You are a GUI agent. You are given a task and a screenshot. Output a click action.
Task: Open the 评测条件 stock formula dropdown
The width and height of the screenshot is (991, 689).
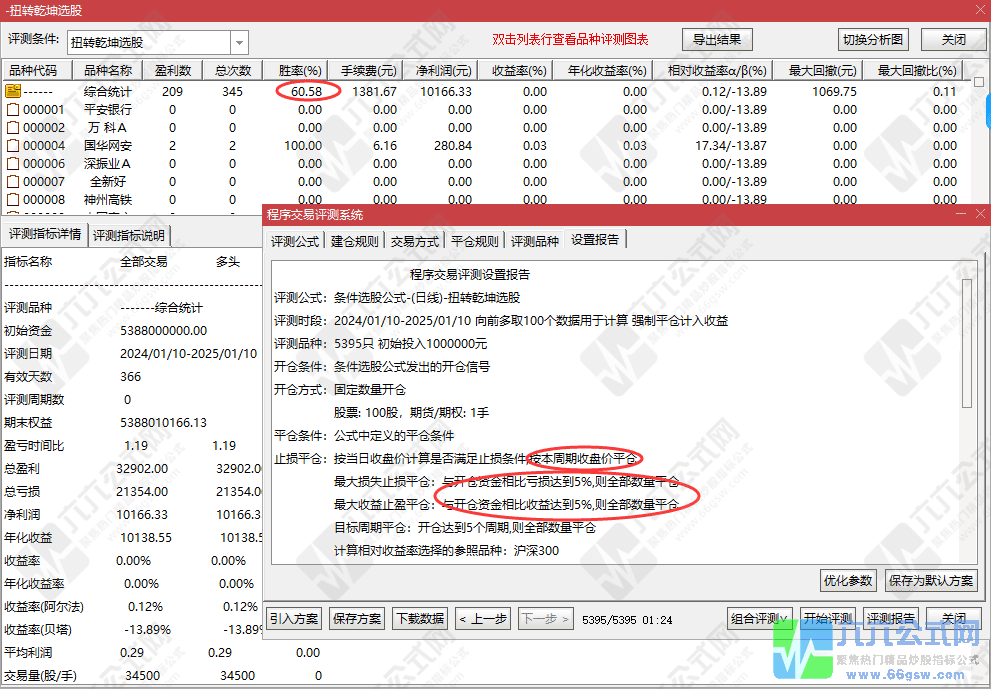(238, 42)
